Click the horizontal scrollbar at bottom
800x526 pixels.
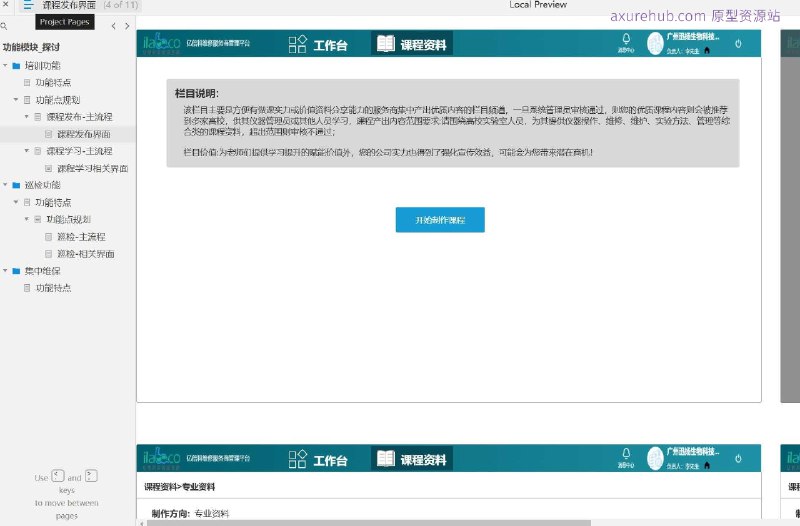(368, 523)
